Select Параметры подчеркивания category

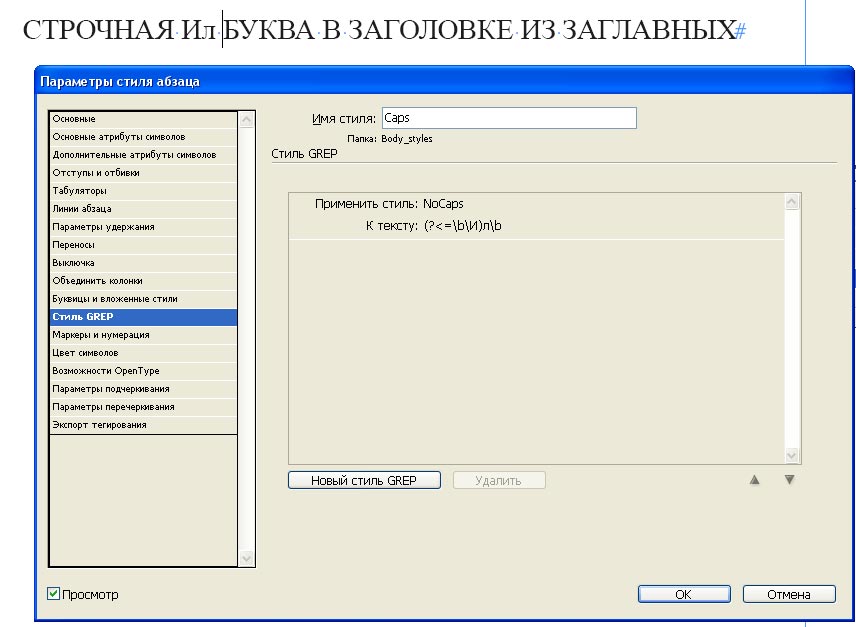click(x=144, y=389)
